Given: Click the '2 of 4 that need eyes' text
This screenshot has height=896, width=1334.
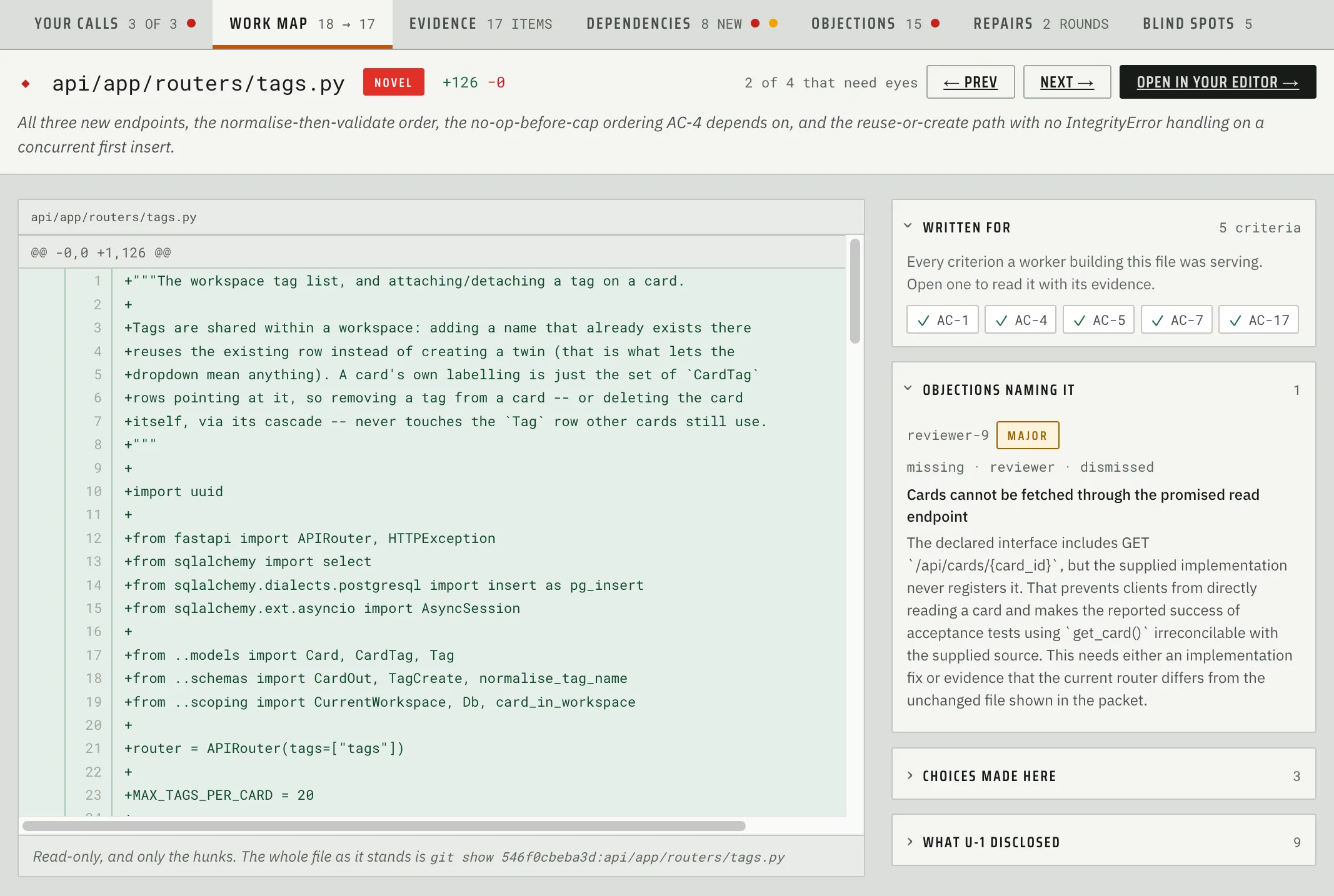Looking at the screenshot, I should coord(830,82).
